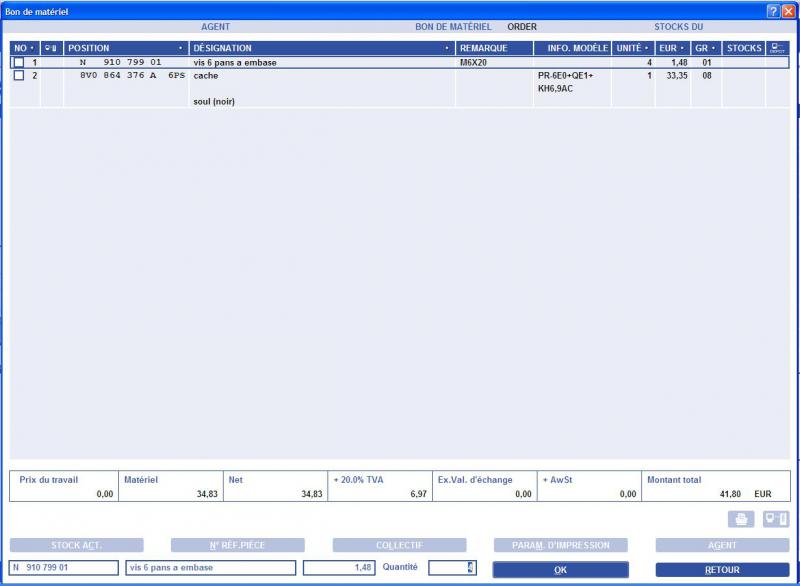Click GR value 08

click(707, 75)
